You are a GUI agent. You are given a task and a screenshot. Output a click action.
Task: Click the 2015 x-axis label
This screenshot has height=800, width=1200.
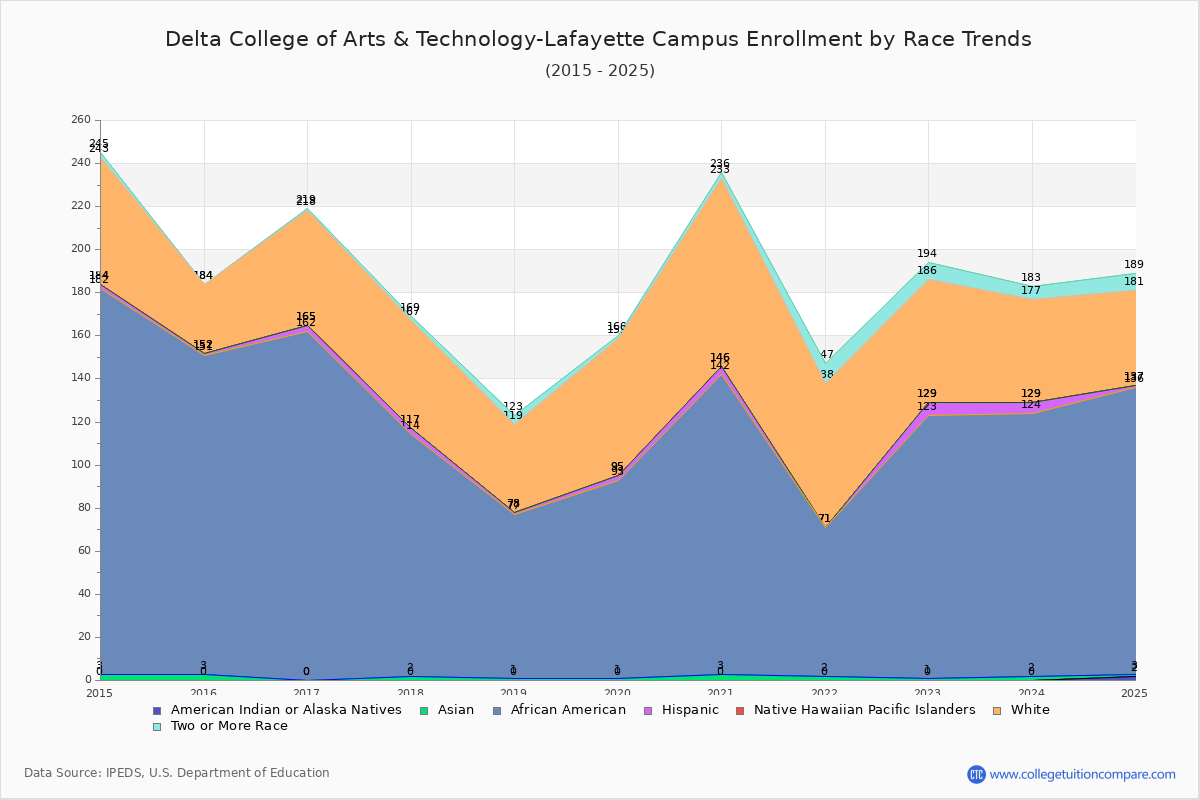point(100,693)
